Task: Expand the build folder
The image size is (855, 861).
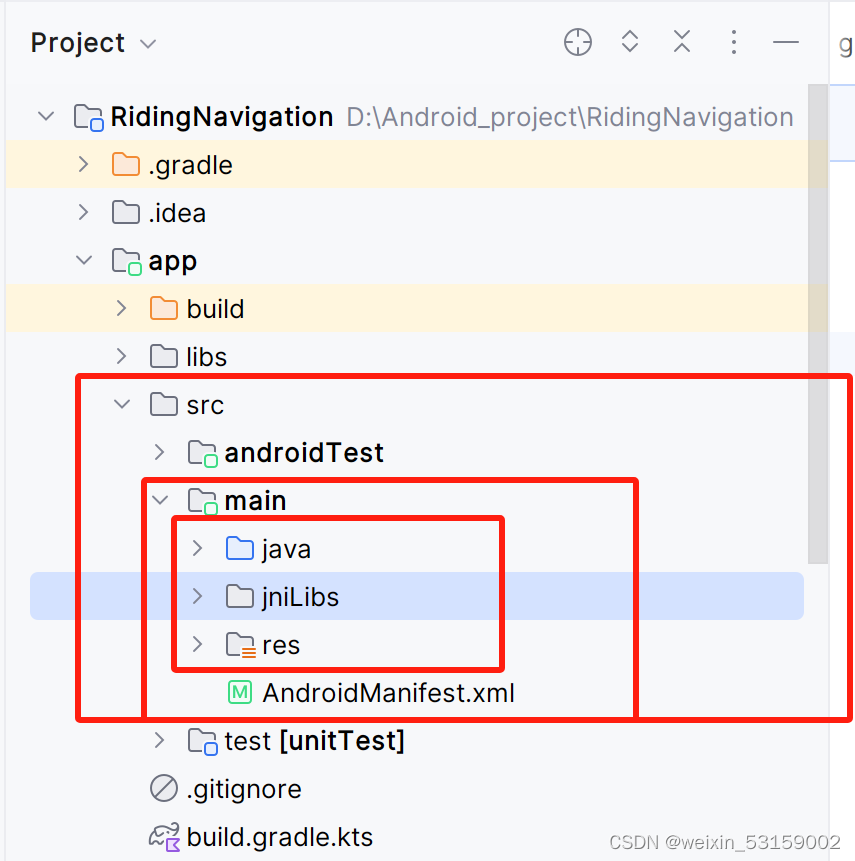Action: (x=121, y=308)
